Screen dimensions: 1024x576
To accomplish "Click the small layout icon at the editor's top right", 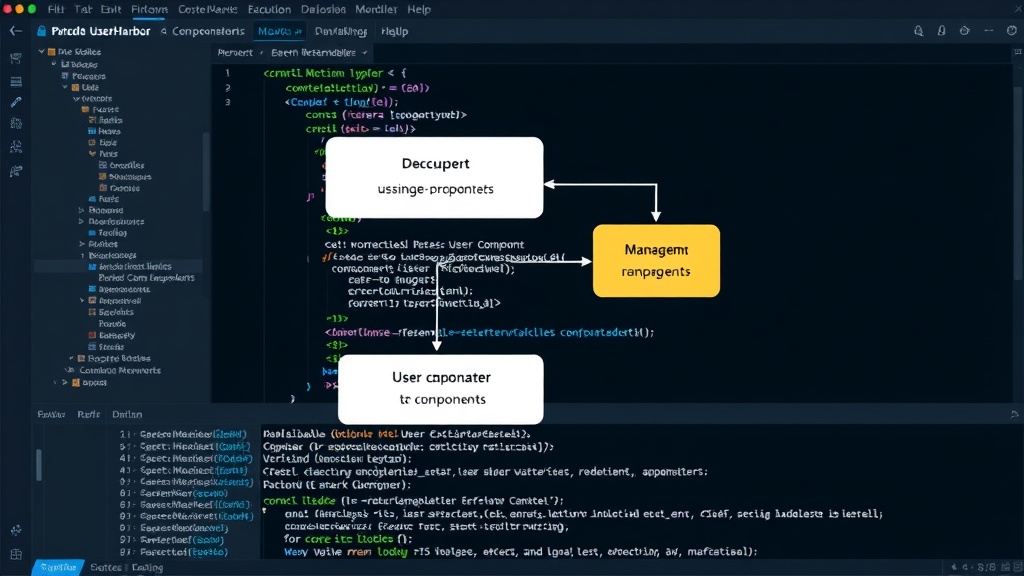I will (1017, 52).
